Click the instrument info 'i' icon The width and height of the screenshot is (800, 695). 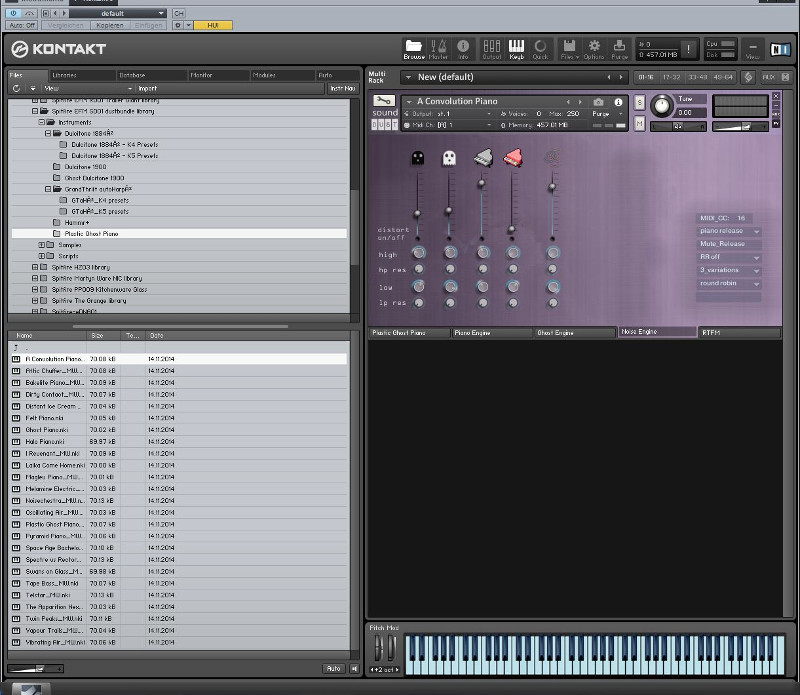click(618, 102)
